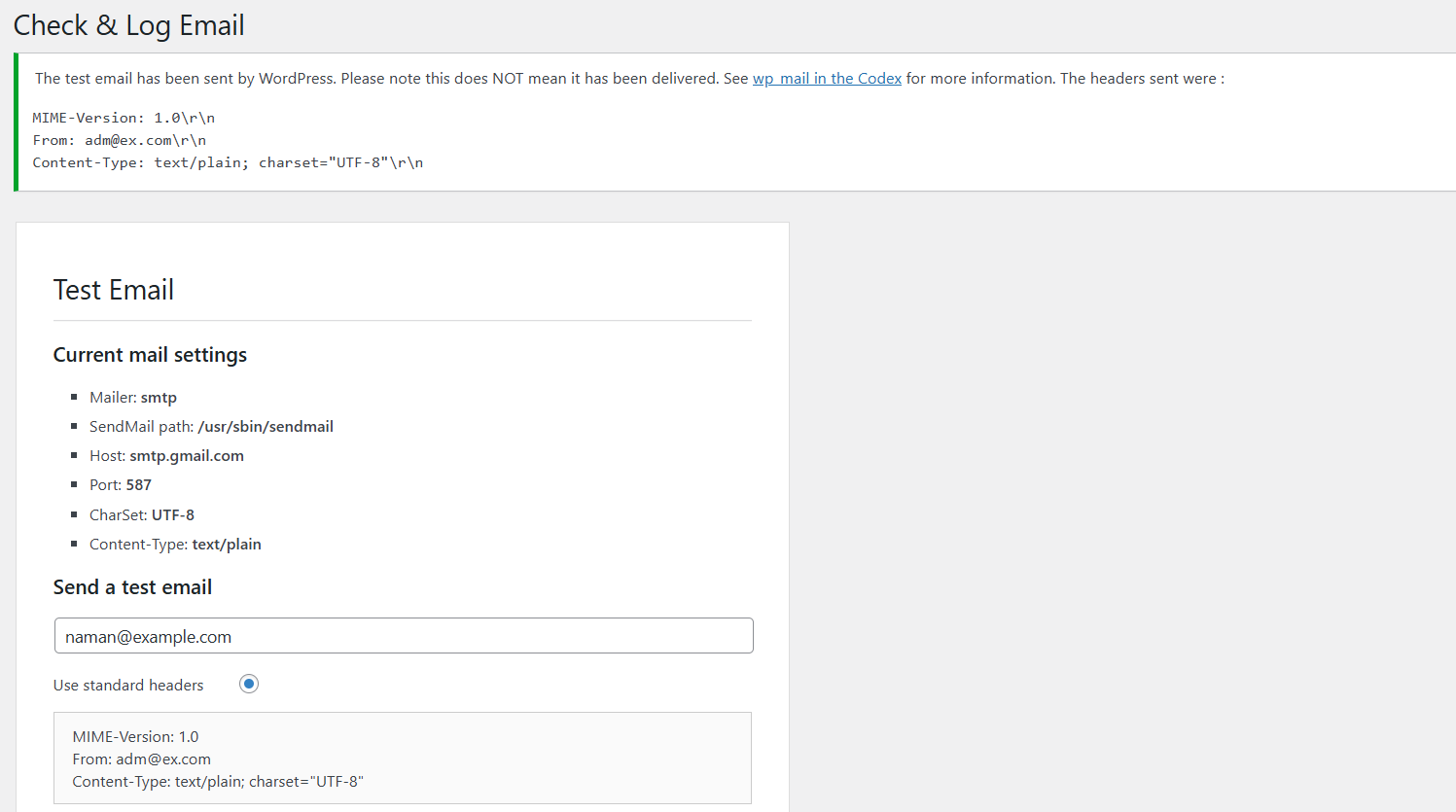Click MIME-Version 1.0\r\n line in notice
The image size is (1456, 812).
pos(124,118)
